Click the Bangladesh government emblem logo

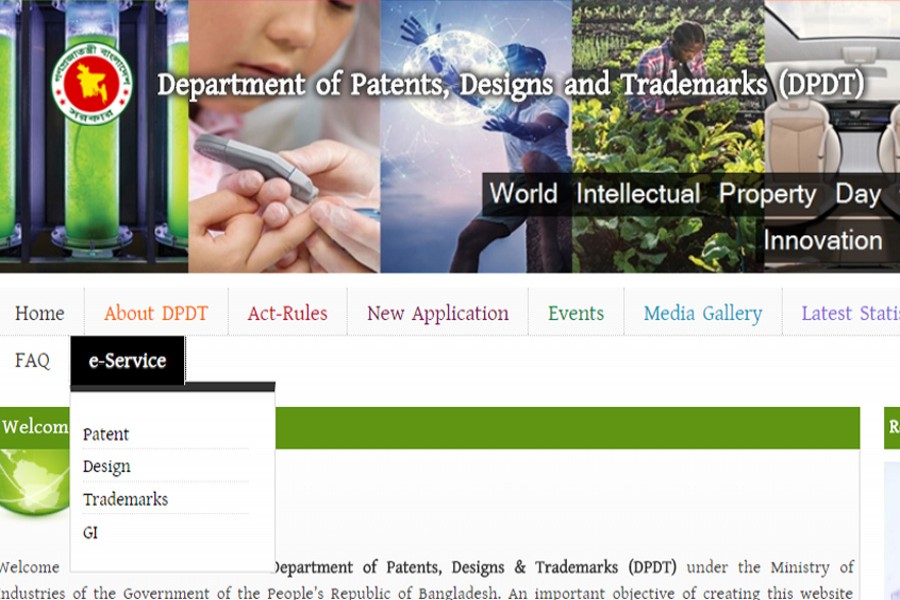coord(92,83)
